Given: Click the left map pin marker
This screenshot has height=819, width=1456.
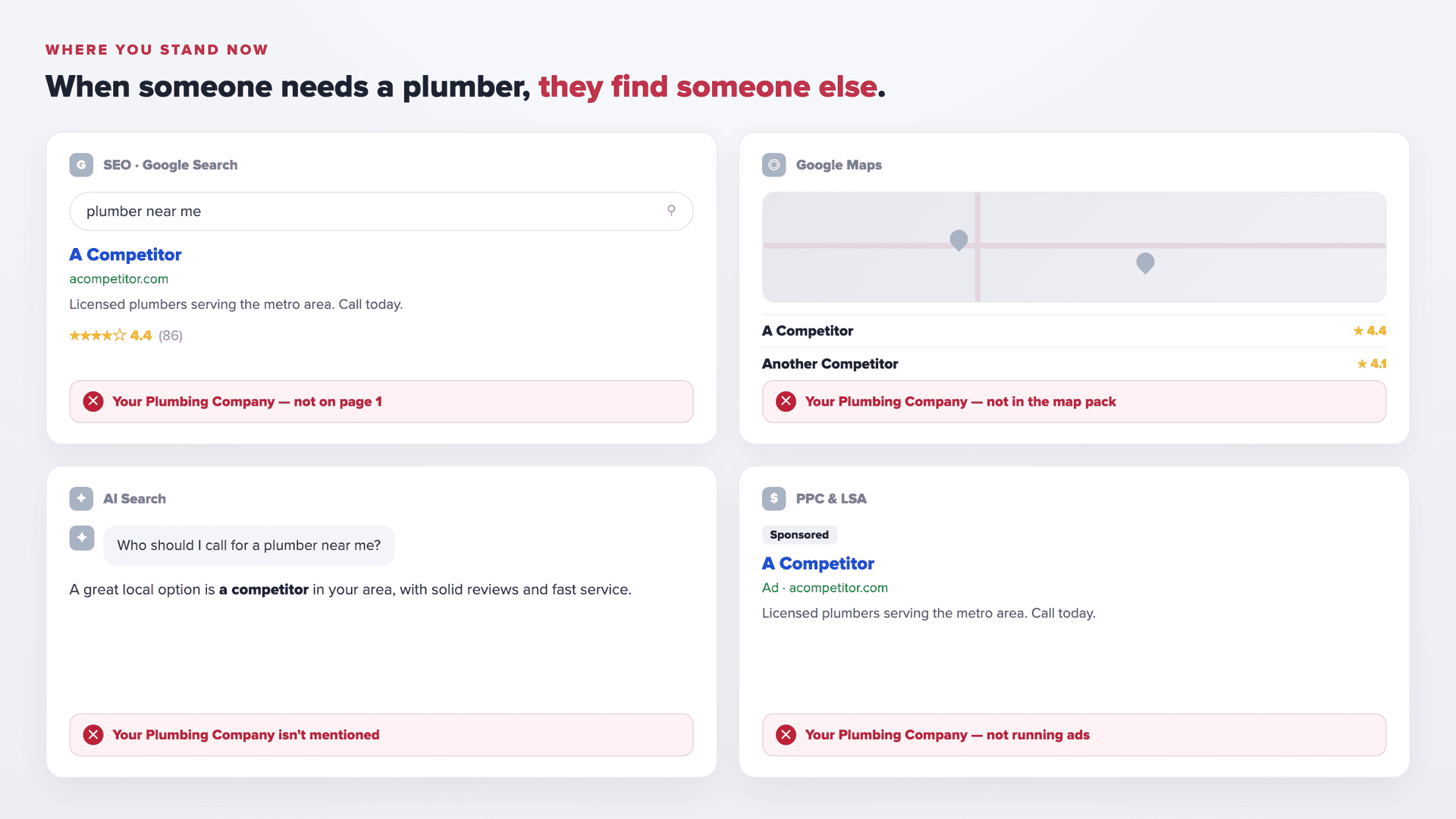Looking at the screenshot, I should click(959, 240).
